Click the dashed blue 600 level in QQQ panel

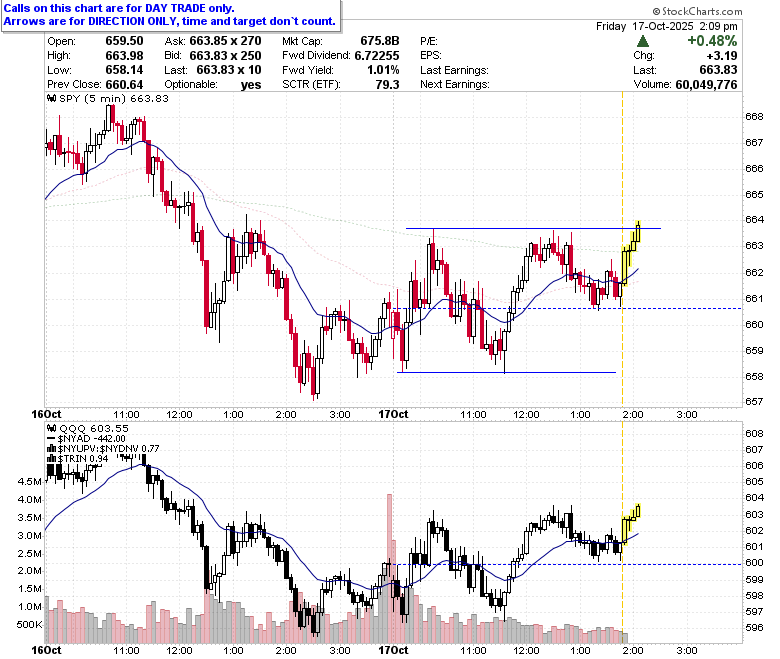pyautogui.click(x=567, y=564)
